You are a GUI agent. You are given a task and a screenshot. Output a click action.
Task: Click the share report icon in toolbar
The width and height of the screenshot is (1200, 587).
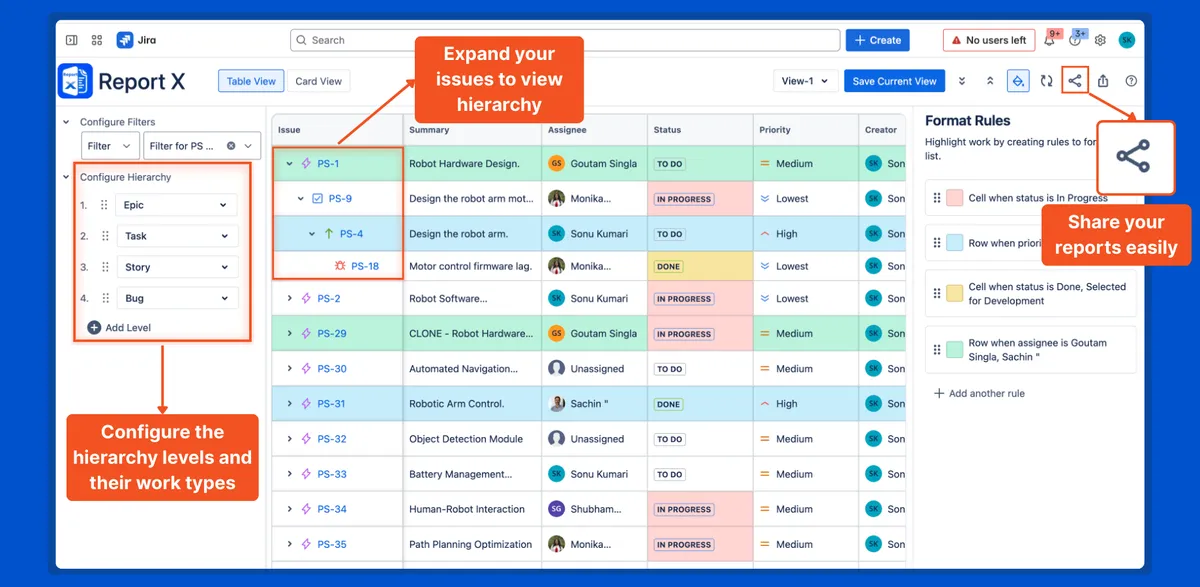[1074, 80]
